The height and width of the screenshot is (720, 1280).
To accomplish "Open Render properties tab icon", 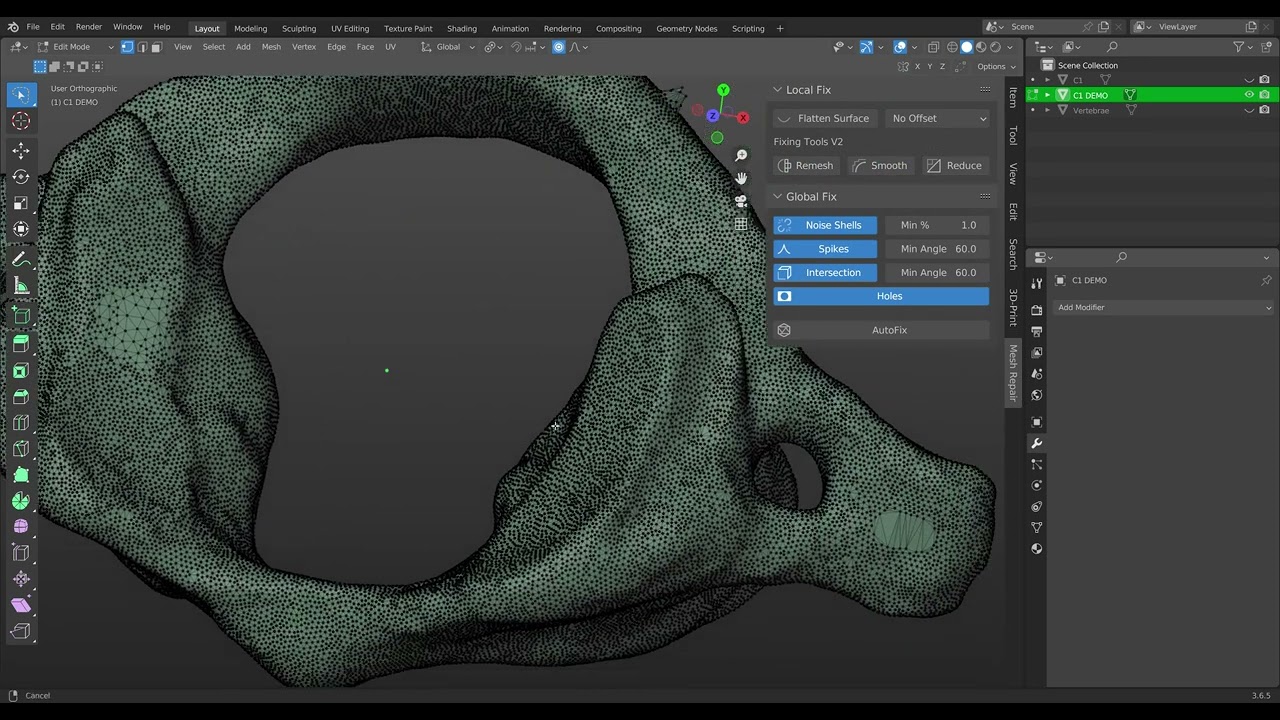I will [1037, 310].
